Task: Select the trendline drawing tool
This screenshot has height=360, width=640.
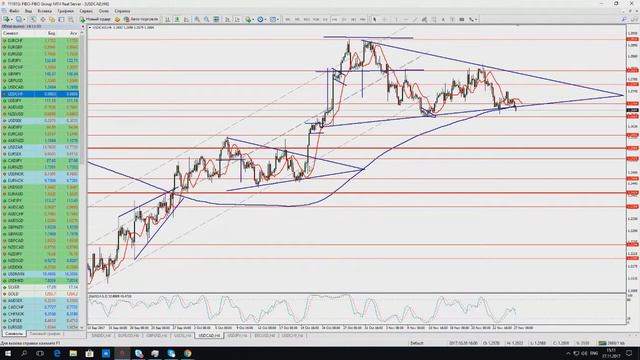Action: (x=415, y=19)
